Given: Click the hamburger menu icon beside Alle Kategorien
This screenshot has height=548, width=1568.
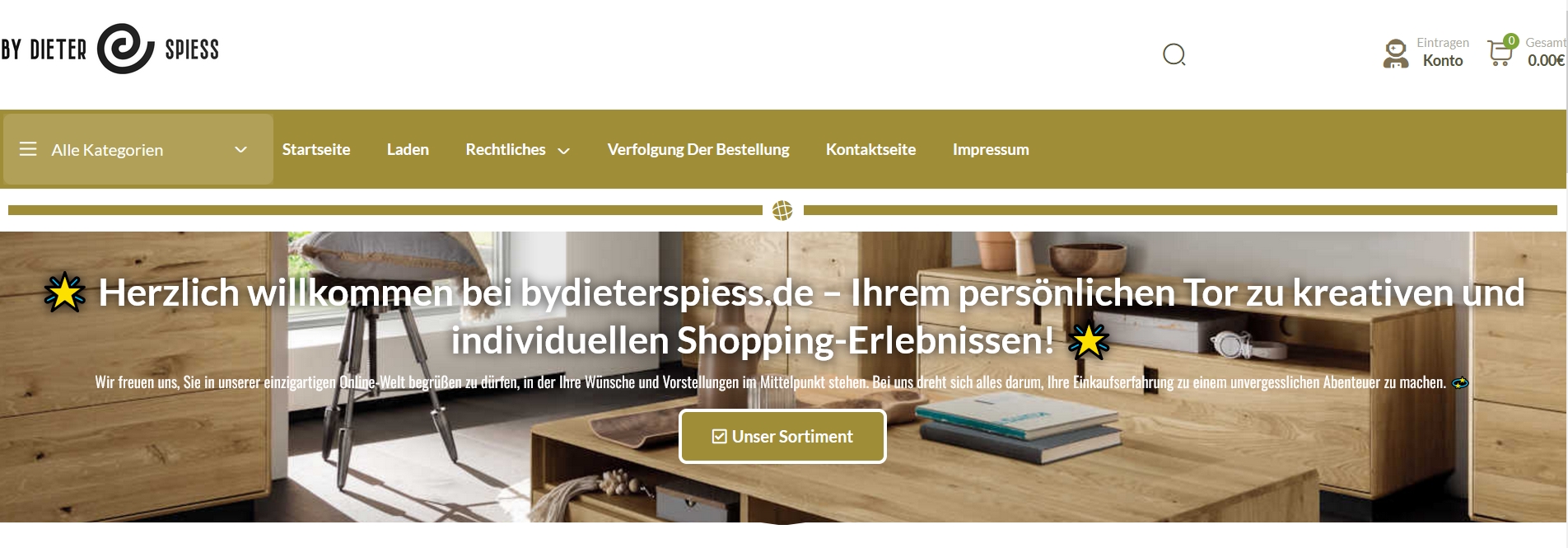Looking at the screenshot, I should point(28,149).
